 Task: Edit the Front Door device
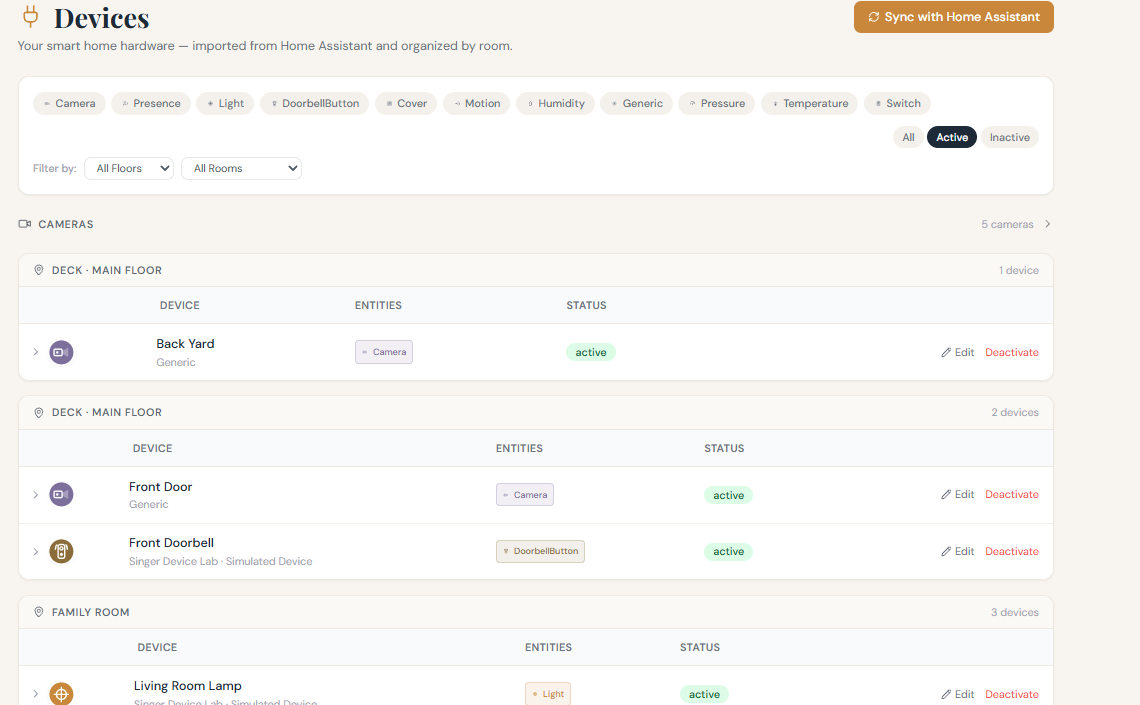point(958,494)
